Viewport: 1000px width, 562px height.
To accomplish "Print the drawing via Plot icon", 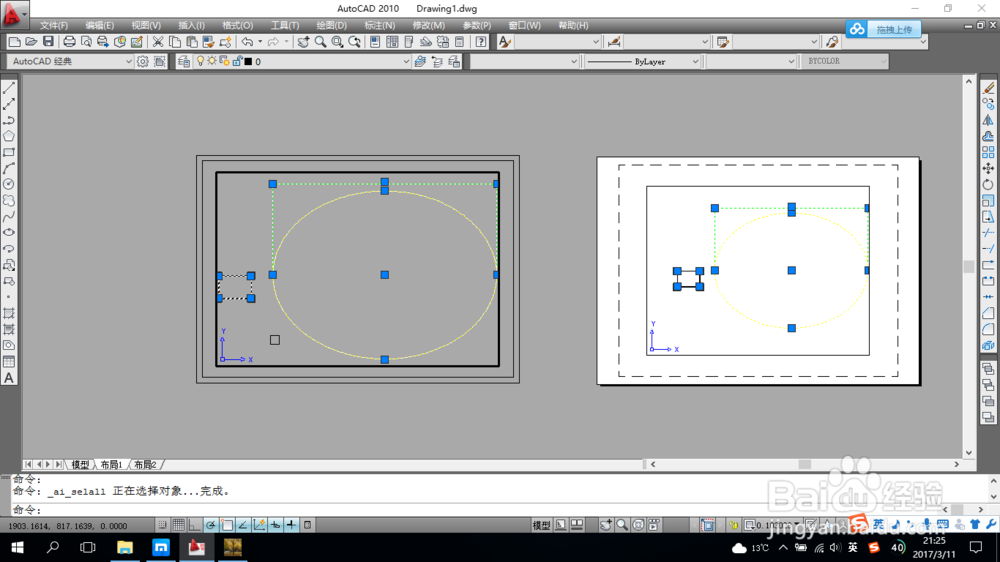I will click(69, 42).
